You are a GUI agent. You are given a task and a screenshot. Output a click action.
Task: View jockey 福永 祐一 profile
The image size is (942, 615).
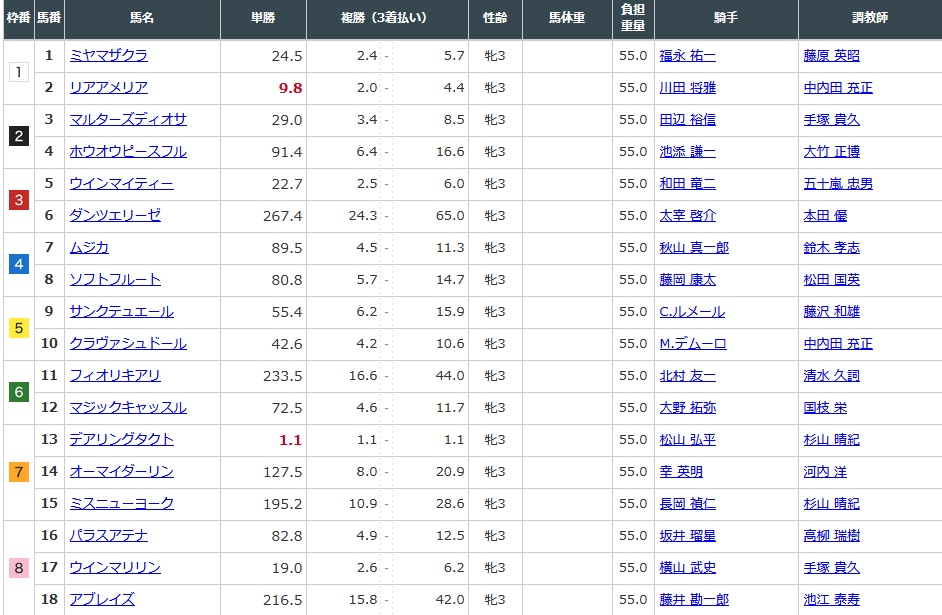pos(687,56)
